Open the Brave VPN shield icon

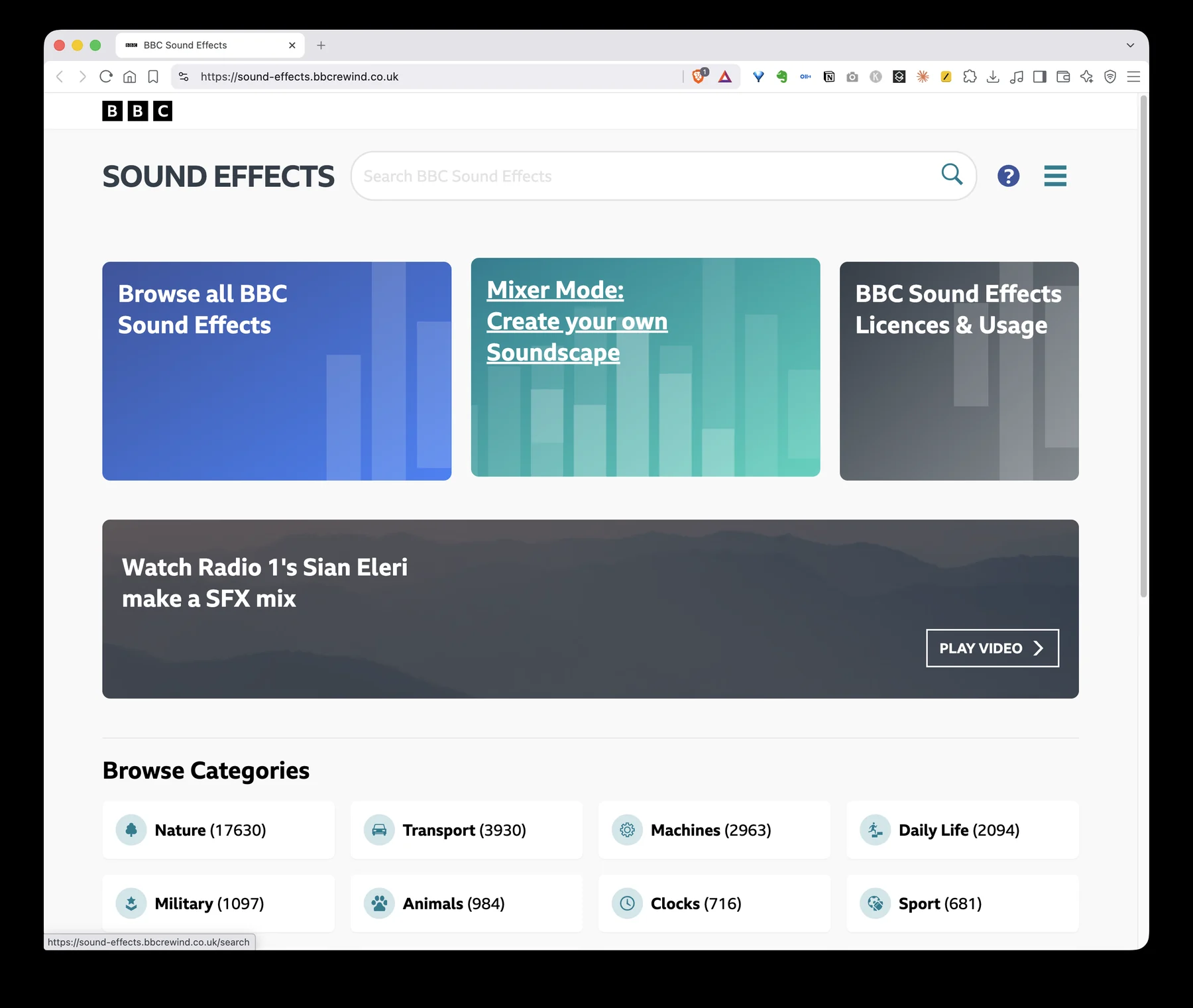point(1110,77)
